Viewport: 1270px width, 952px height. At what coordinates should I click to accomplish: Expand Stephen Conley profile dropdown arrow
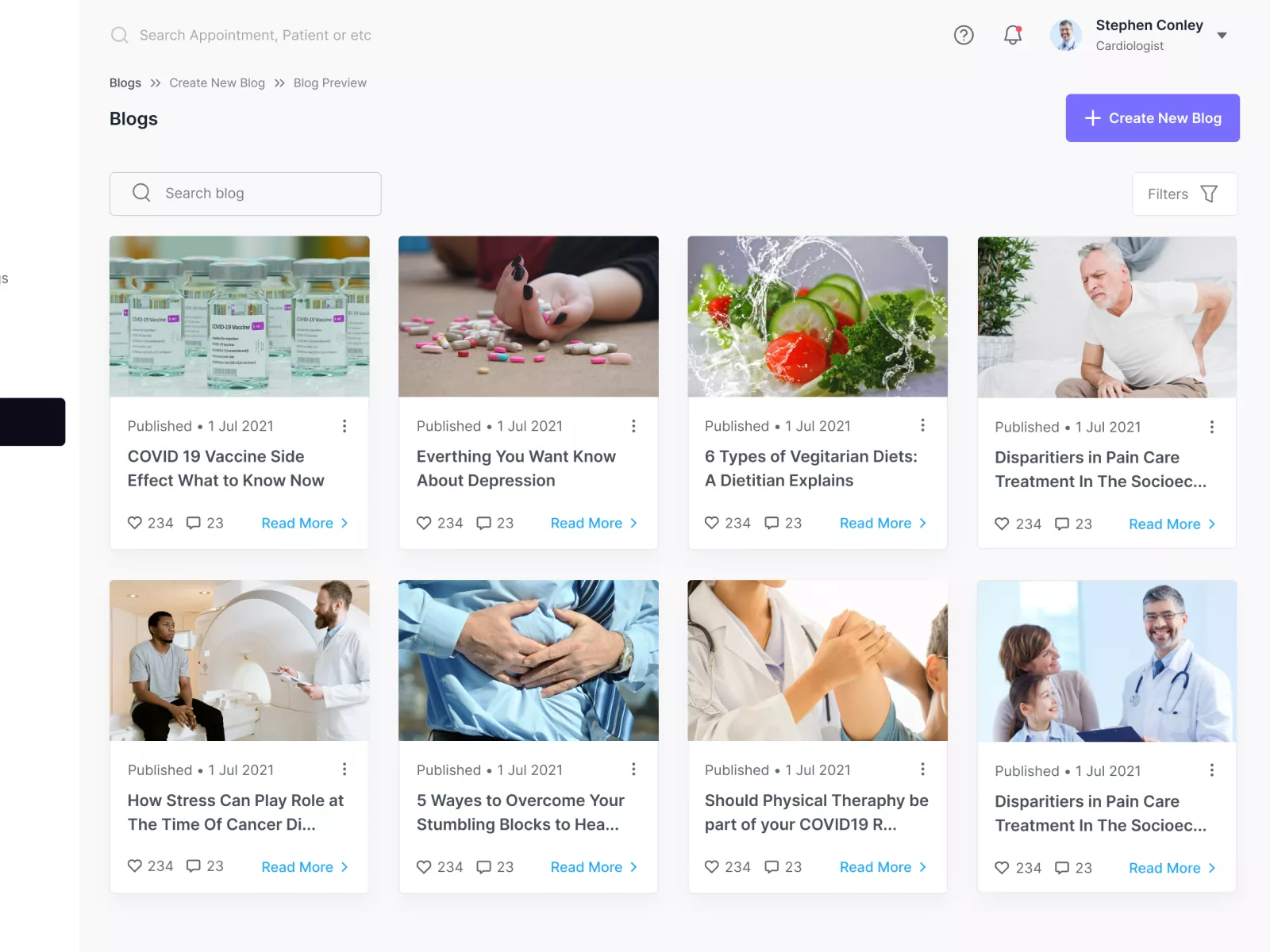coord(1222,35)
